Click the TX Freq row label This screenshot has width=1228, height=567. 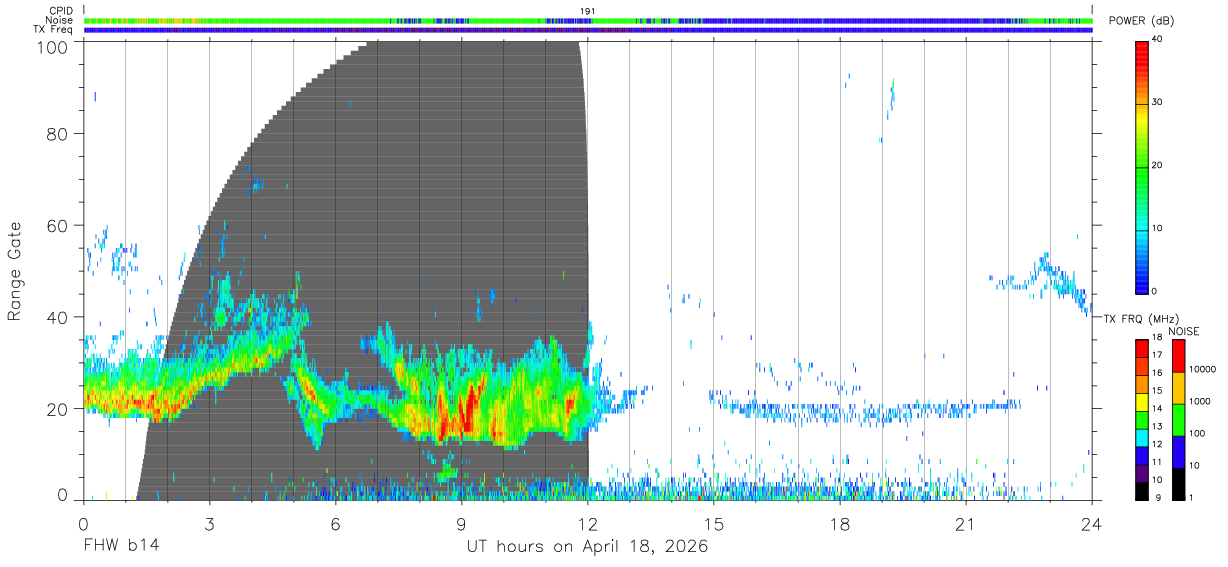[53, 29]
